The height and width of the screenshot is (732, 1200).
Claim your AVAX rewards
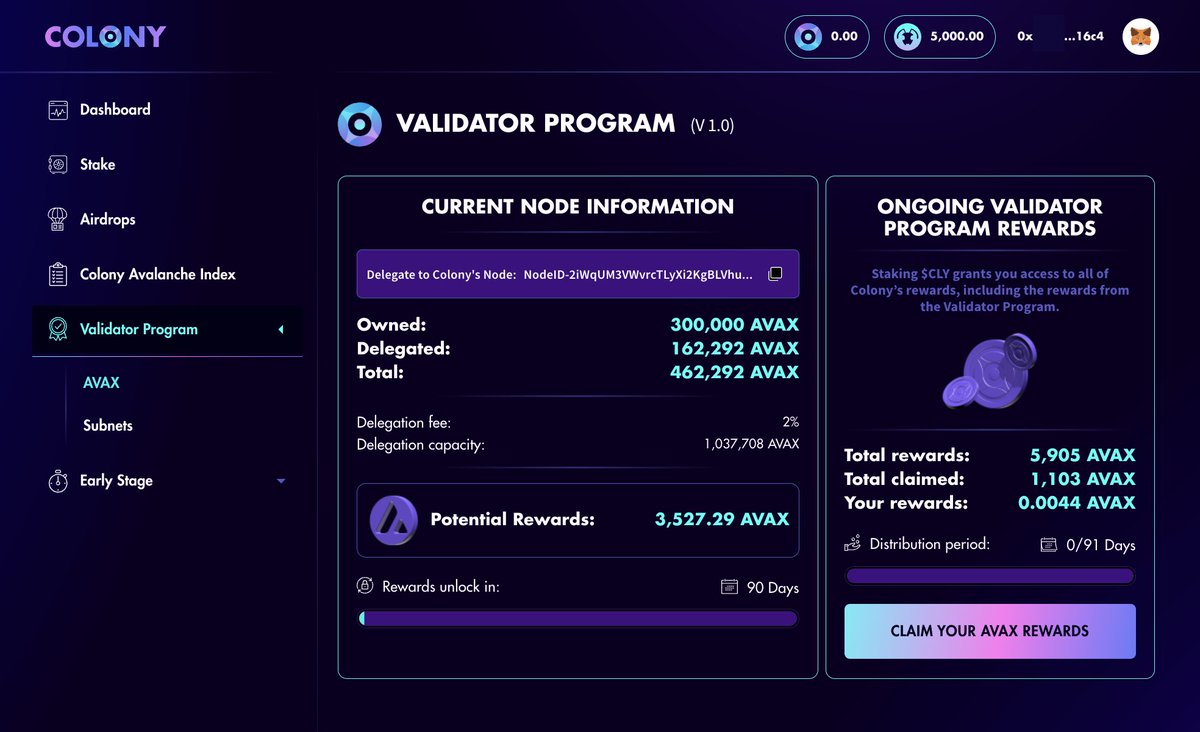point(990,631)
